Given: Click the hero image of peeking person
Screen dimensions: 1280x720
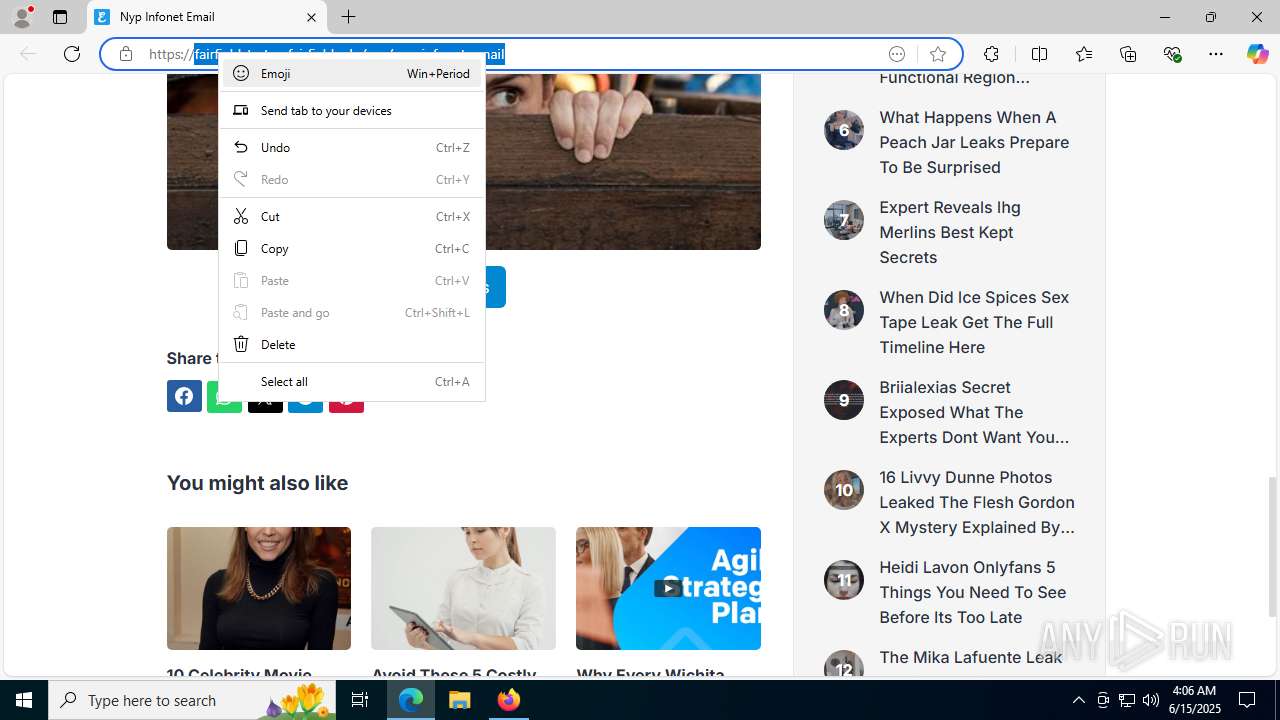Looking at the screenshot, I should (x=623, y=160).
